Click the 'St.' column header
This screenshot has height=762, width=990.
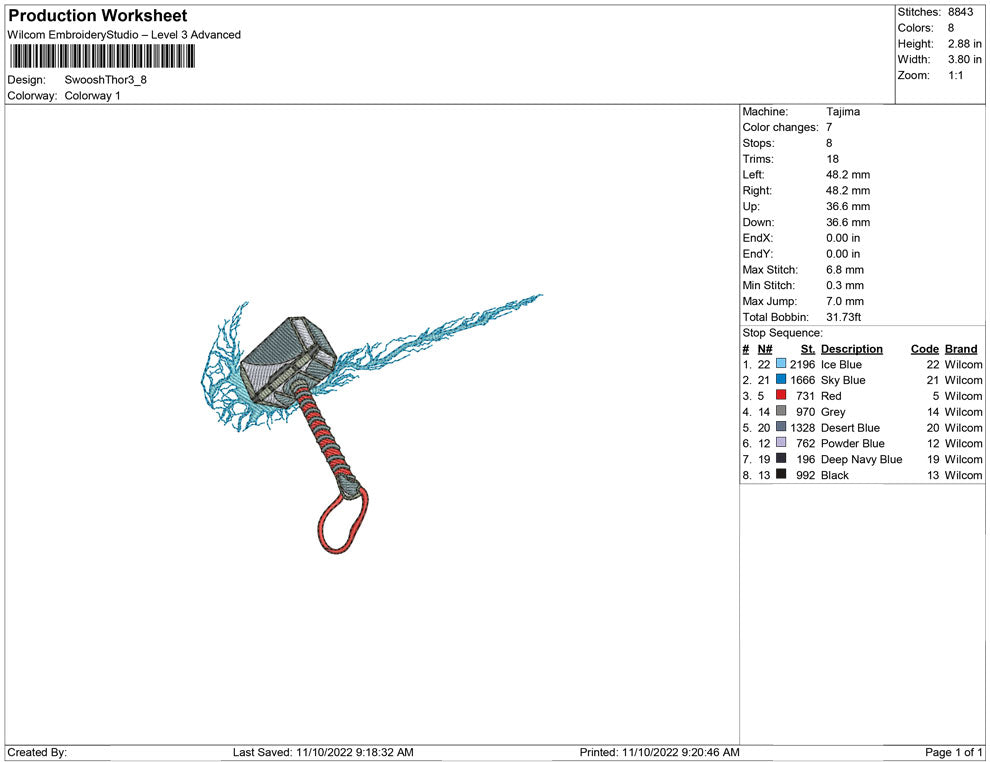tap(808, 349)
